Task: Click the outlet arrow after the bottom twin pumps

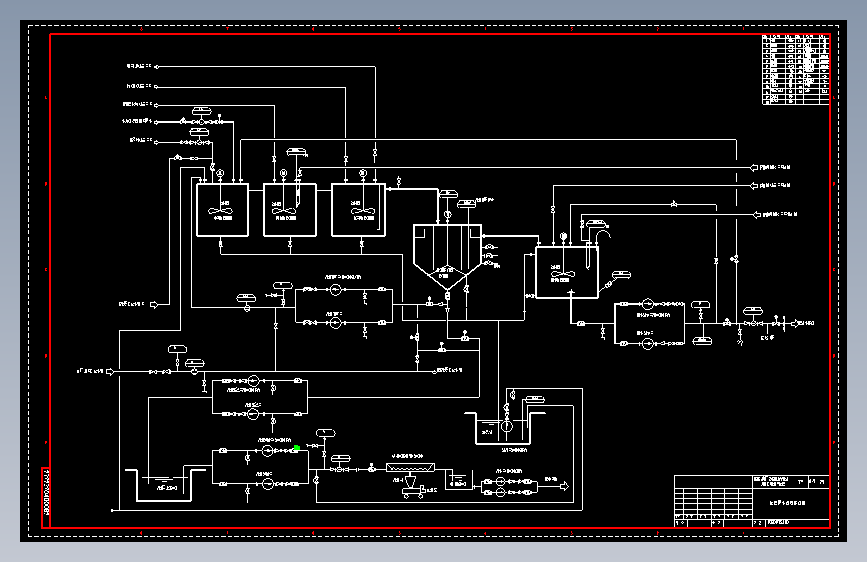Action: coord(564,486)
